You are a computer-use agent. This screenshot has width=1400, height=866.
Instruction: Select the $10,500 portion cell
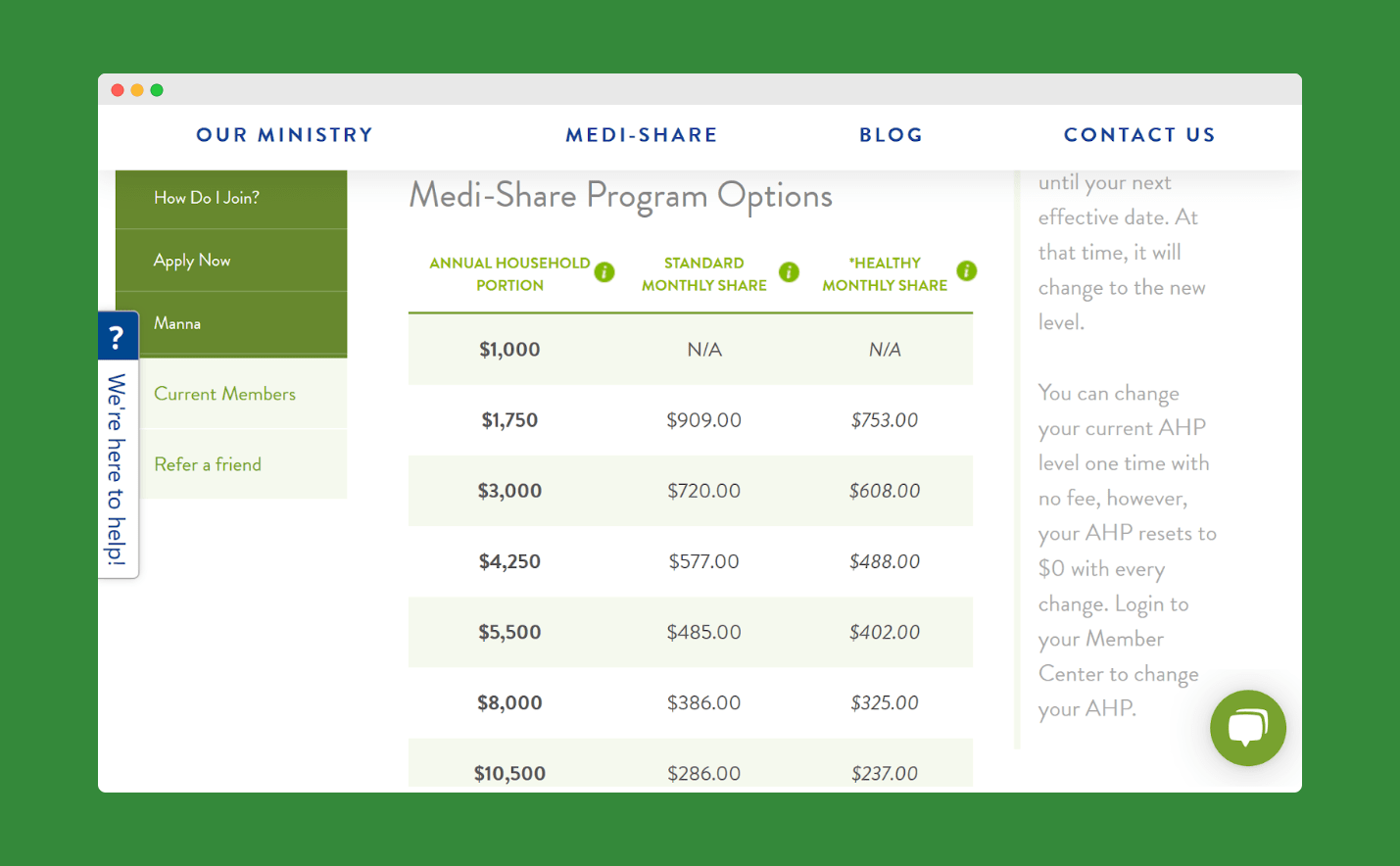509,773
